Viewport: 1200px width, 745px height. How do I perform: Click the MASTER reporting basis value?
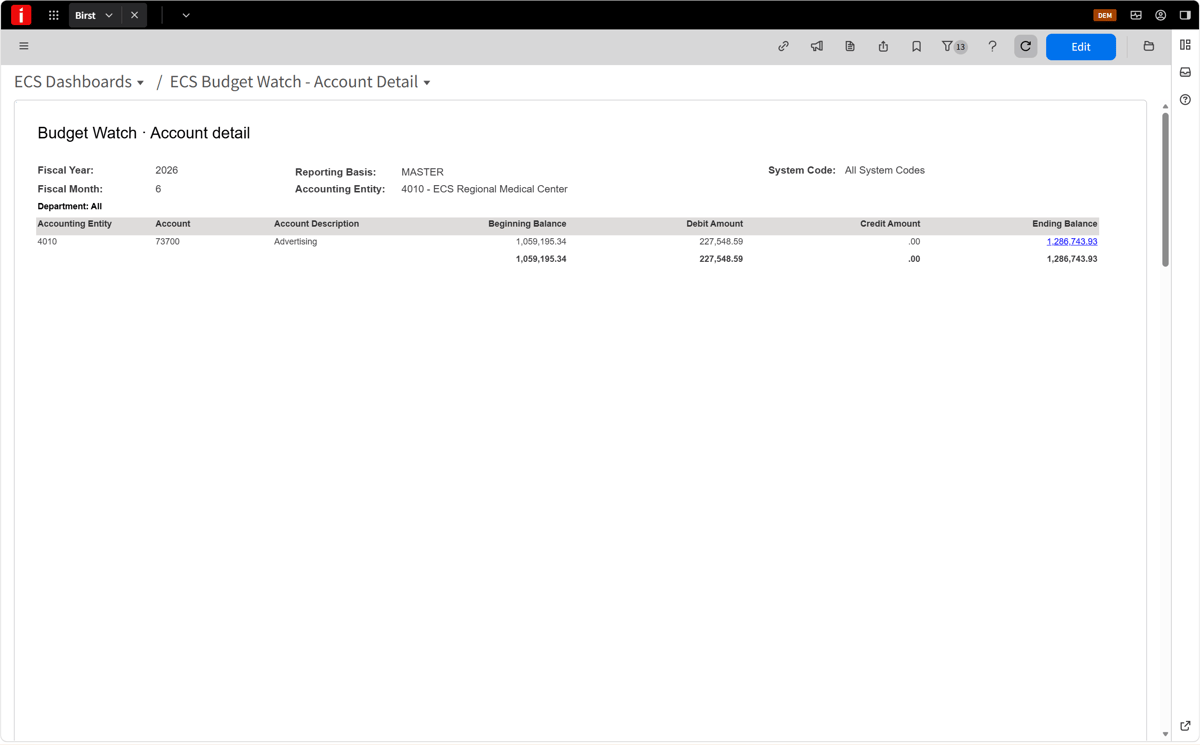coord(422,172)
